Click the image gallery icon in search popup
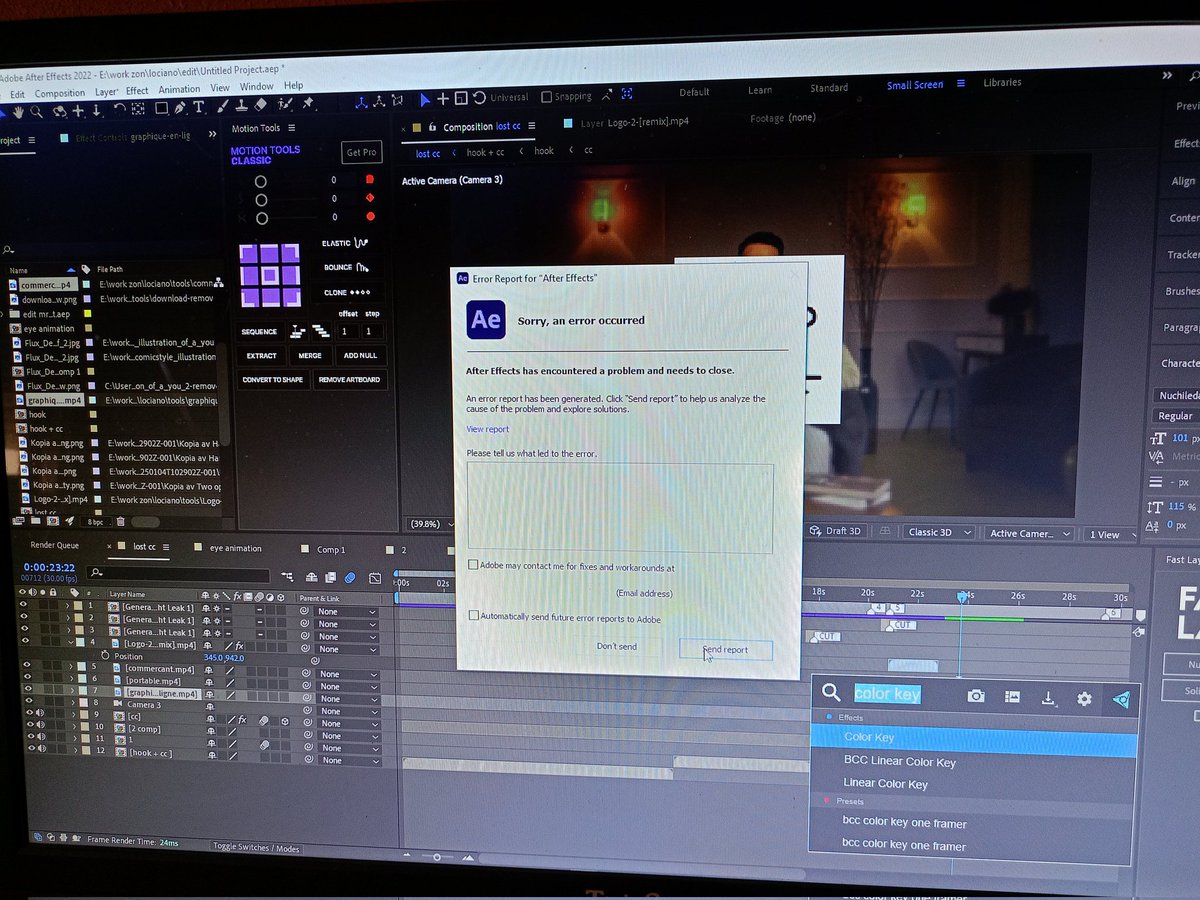The image size is (1200, 900). pos(1012,697)
